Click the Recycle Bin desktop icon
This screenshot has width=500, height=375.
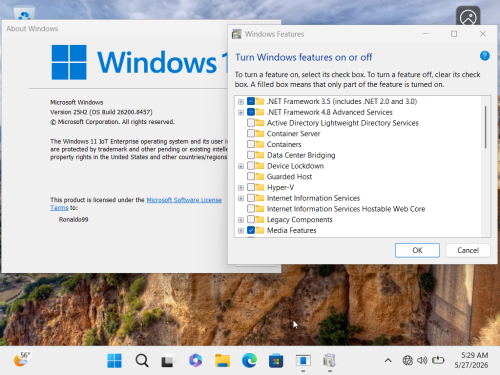click(x=24, y=13)
